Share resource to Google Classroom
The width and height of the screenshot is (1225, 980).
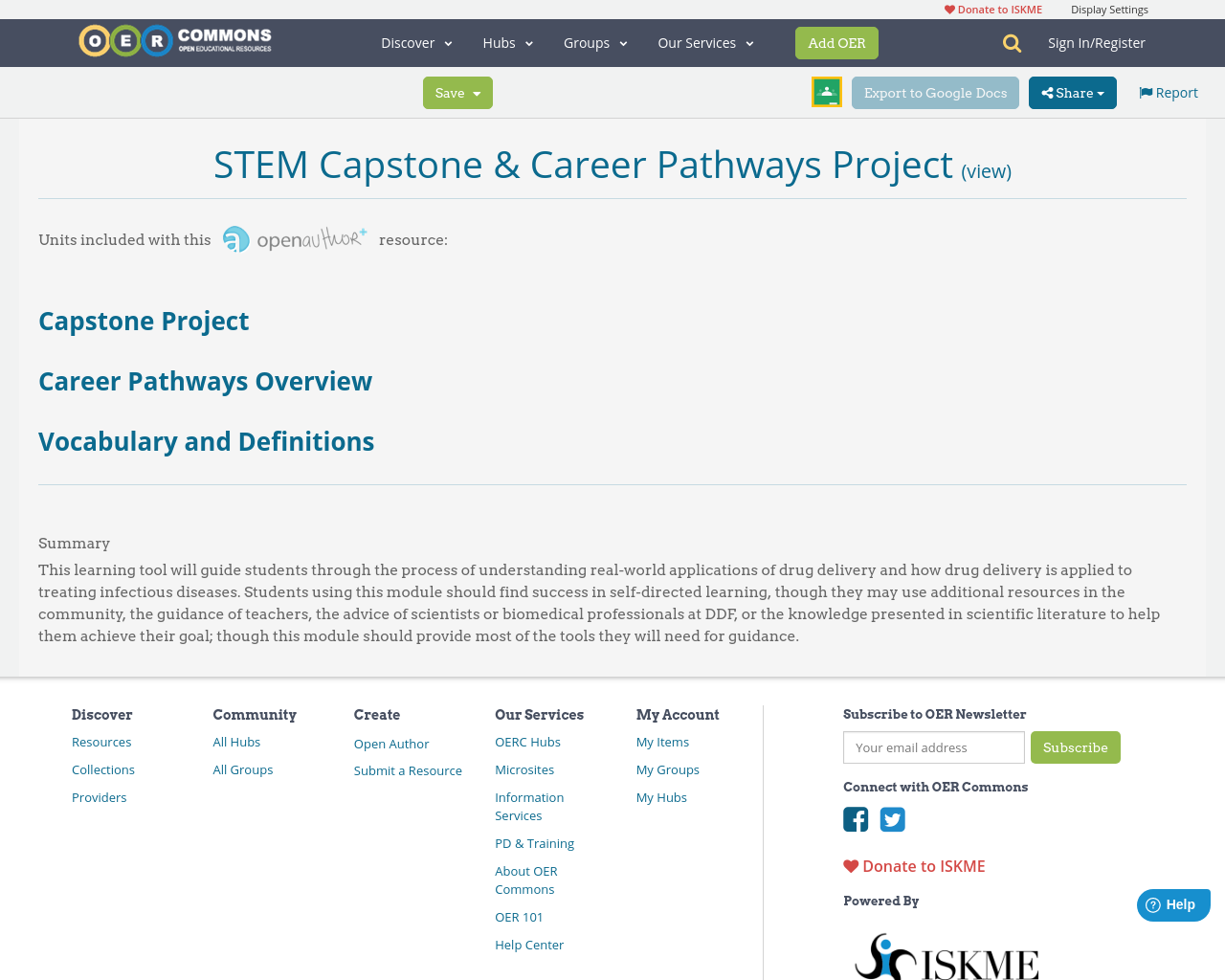coord(826,90)
